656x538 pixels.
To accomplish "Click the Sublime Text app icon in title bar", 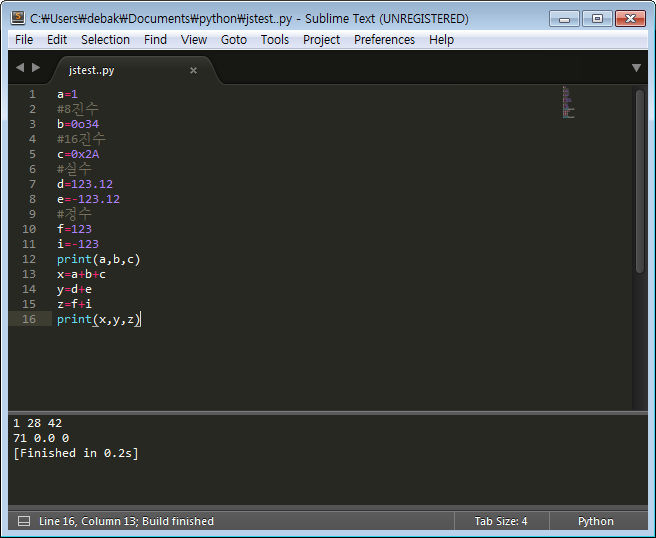I will point(18,18).
